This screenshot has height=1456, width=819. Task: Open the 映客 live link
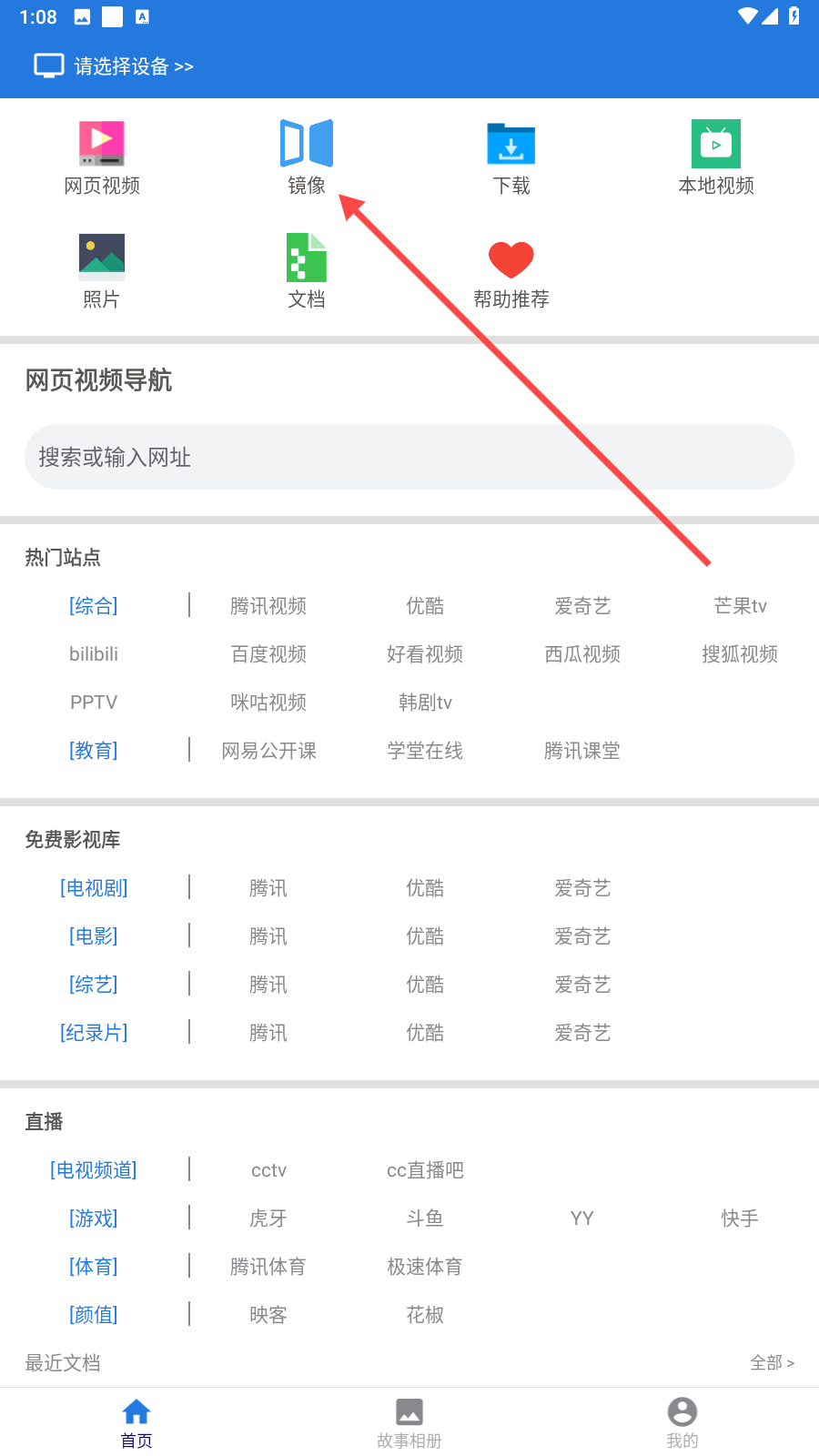(268, 1315)
